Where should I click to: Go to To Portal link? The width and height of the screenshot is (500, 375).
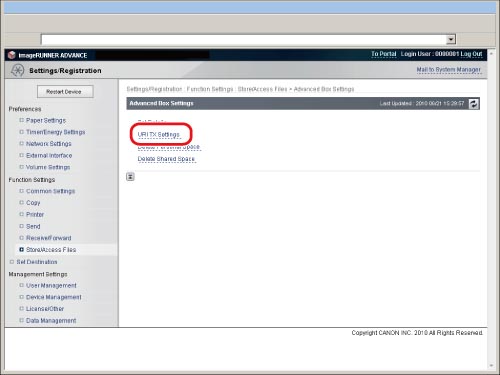[384, 54]
